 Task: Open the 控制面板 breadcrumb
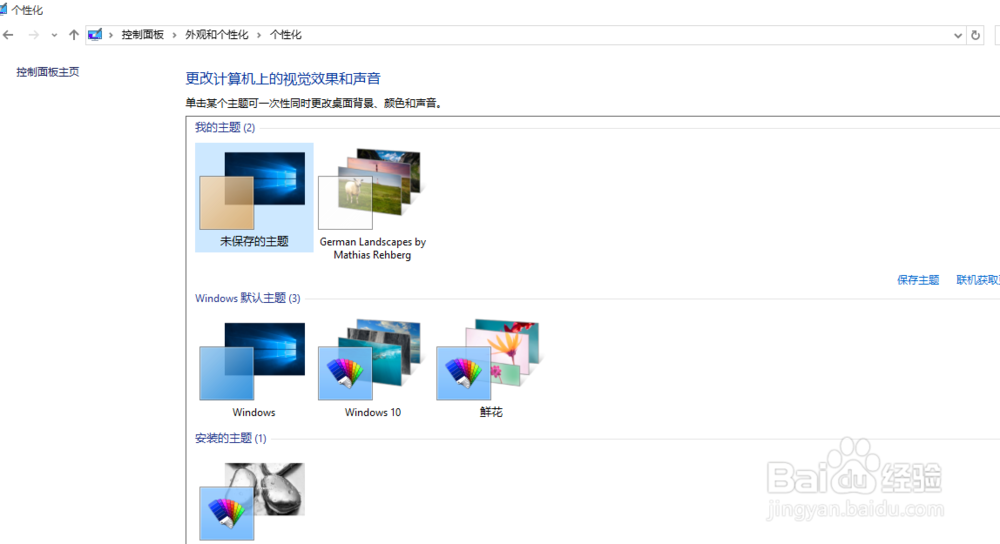[x=143, y=34]
